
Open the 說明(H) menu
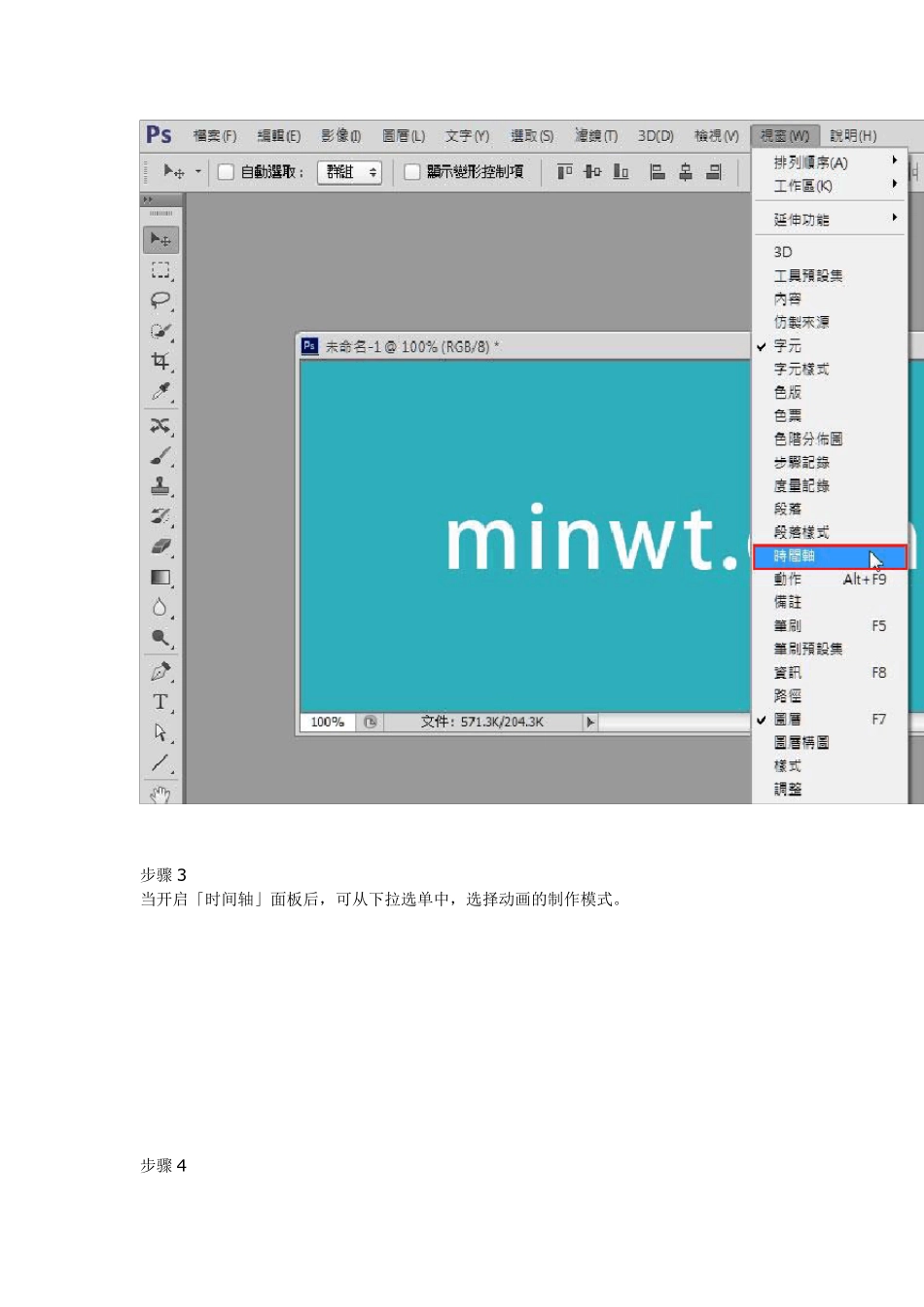(x=853, y=136)
